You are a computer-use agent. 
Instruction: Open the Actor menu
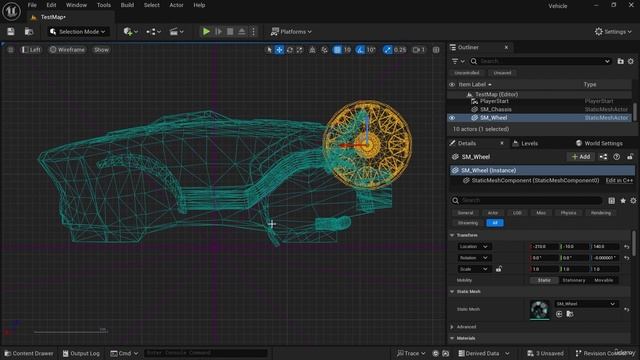pos(176,5)
